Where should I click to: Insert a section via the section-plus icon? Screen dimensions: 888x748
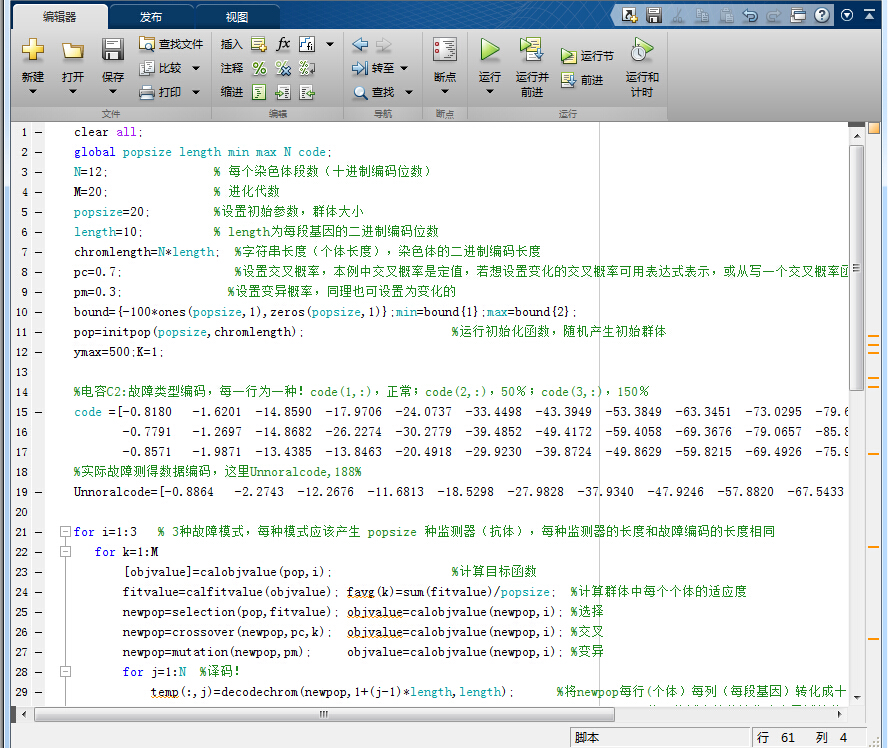(x=259, y=44)
